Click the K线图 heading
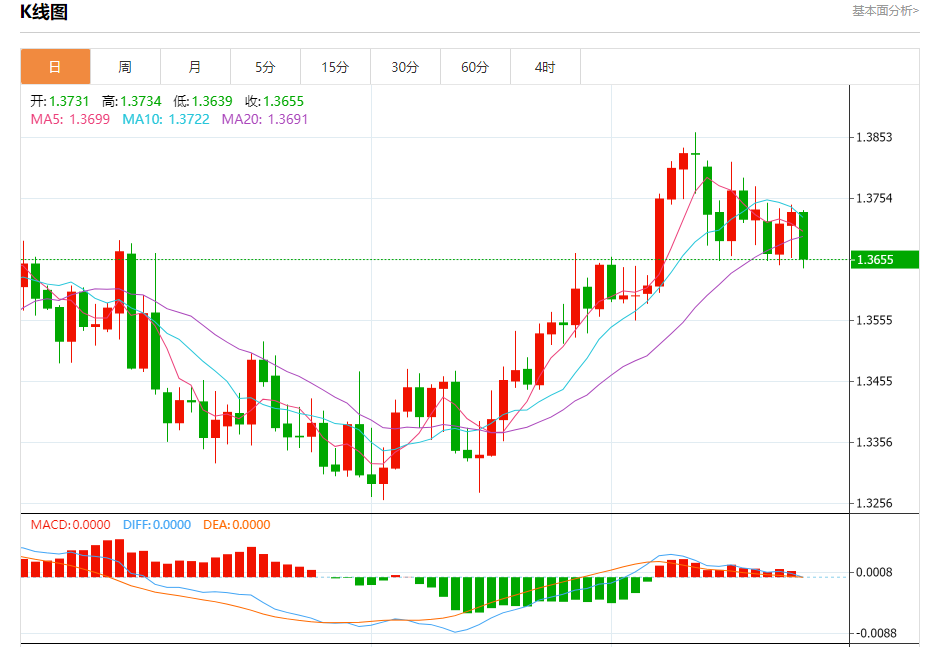Image resolution: width=940 pixels, height=647 pixels. (44, 12)
